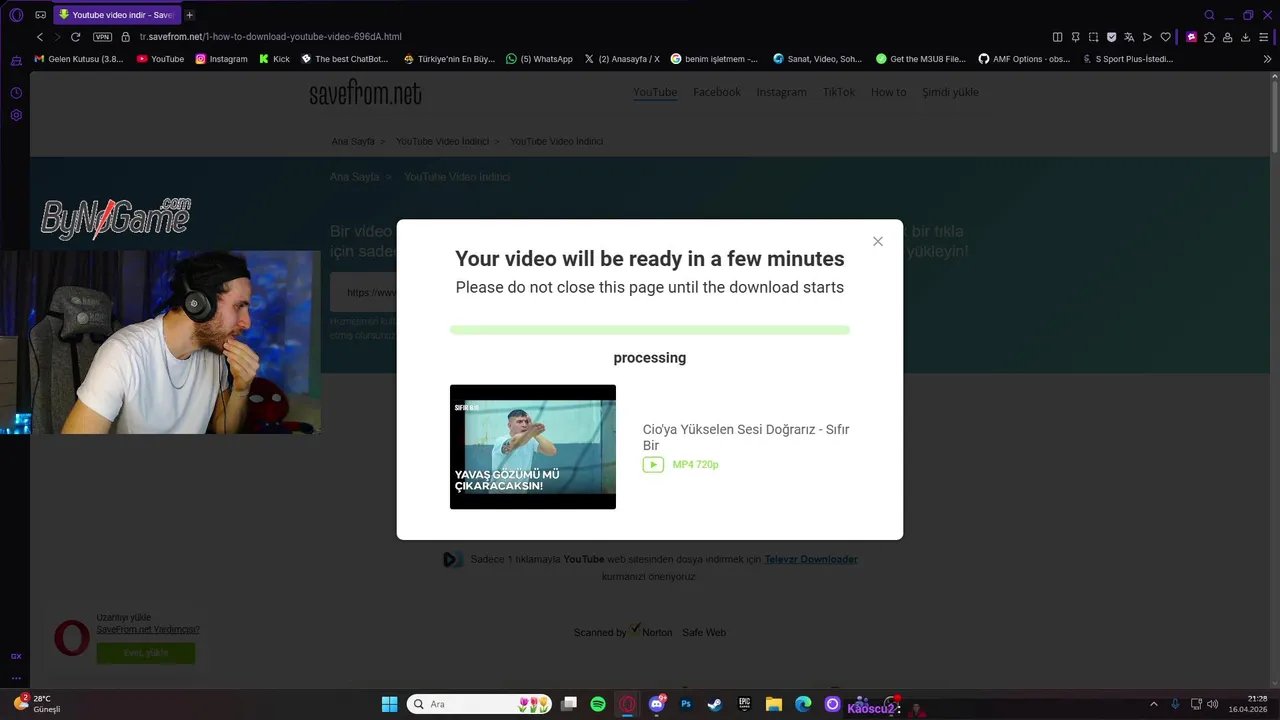Open the tab search magnifier icon
Screen dimensions: 1280x720
pyautogui.click(x=1209, y=15)
